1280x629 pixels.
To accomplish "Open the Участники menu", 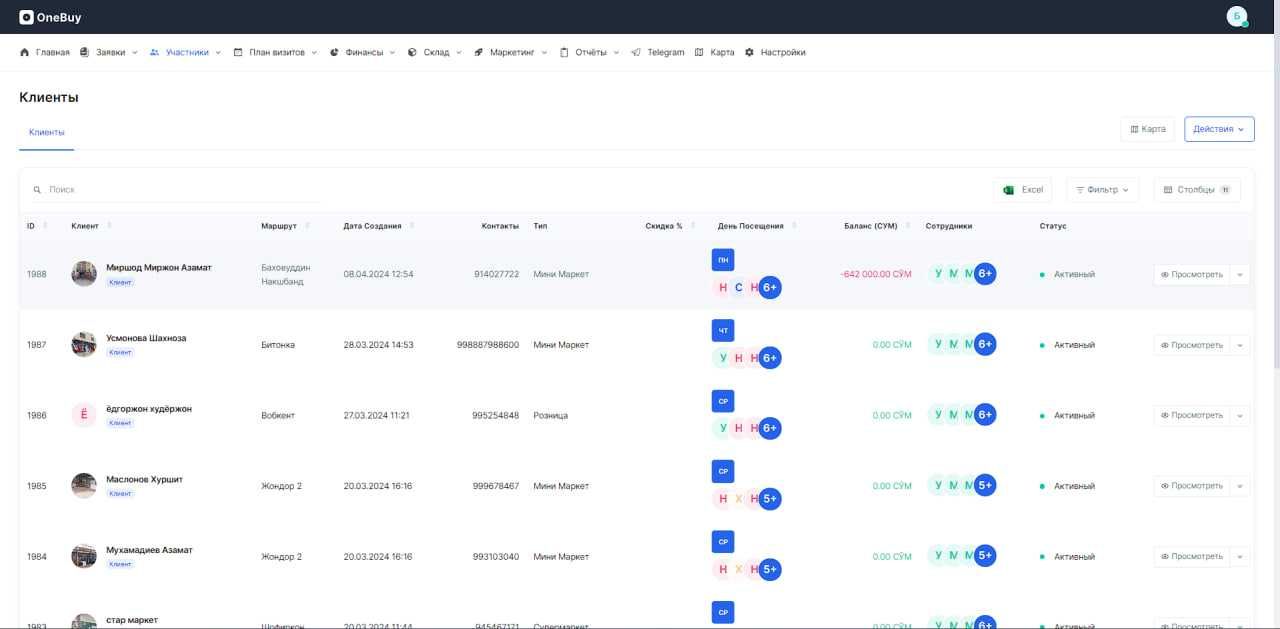I will [186, 52].
